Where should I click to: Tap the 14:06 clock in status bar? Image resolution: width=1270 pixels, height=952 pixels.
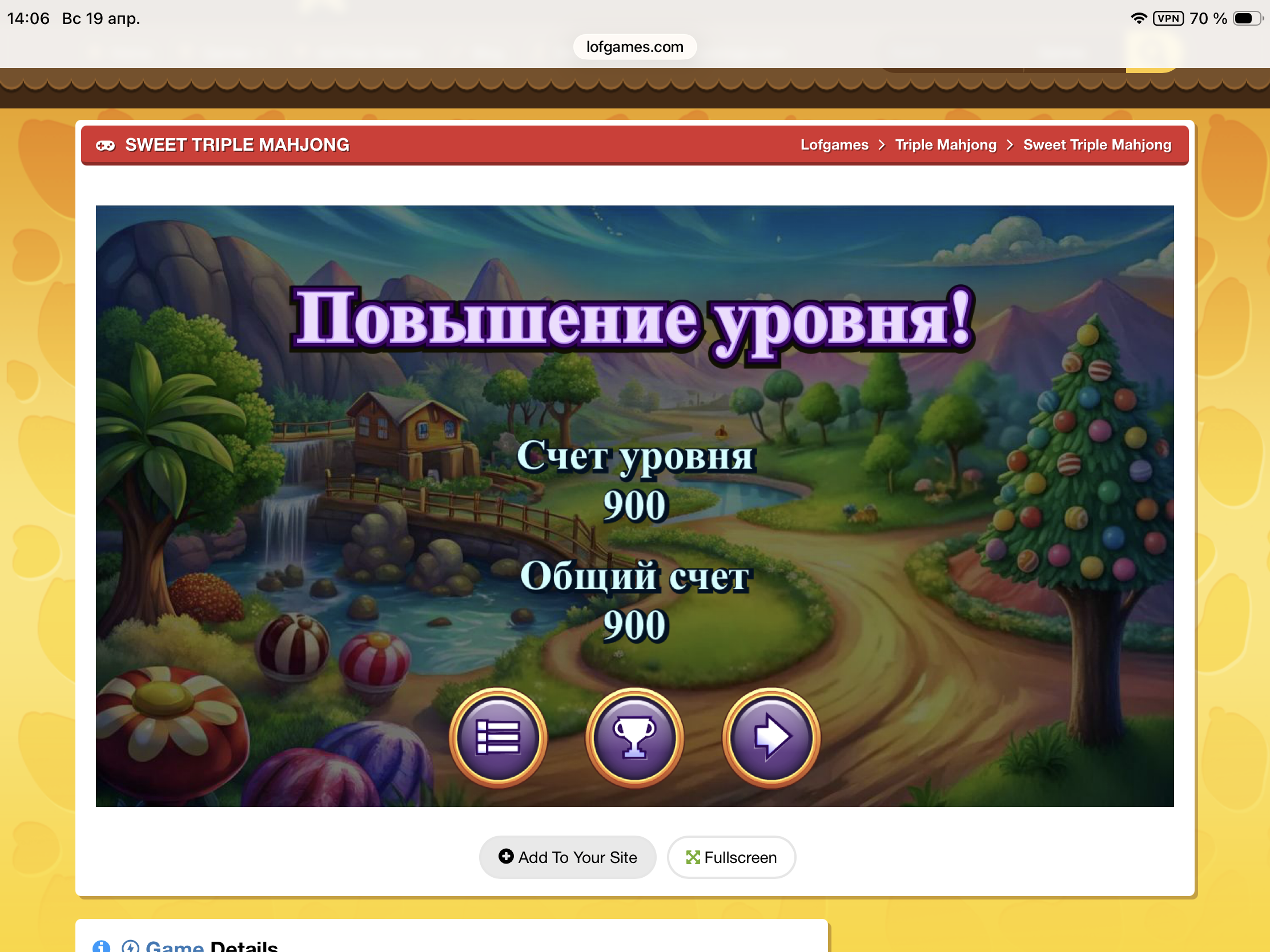point(29,18)
